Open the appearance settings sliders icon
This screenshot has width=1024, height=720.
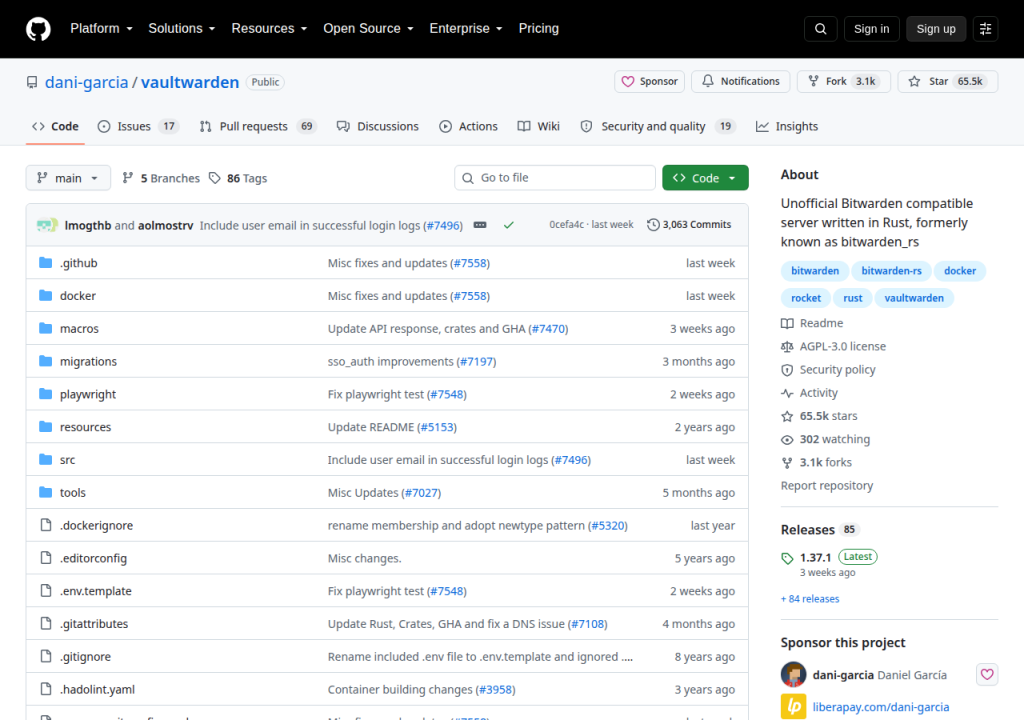click(985, 29)
